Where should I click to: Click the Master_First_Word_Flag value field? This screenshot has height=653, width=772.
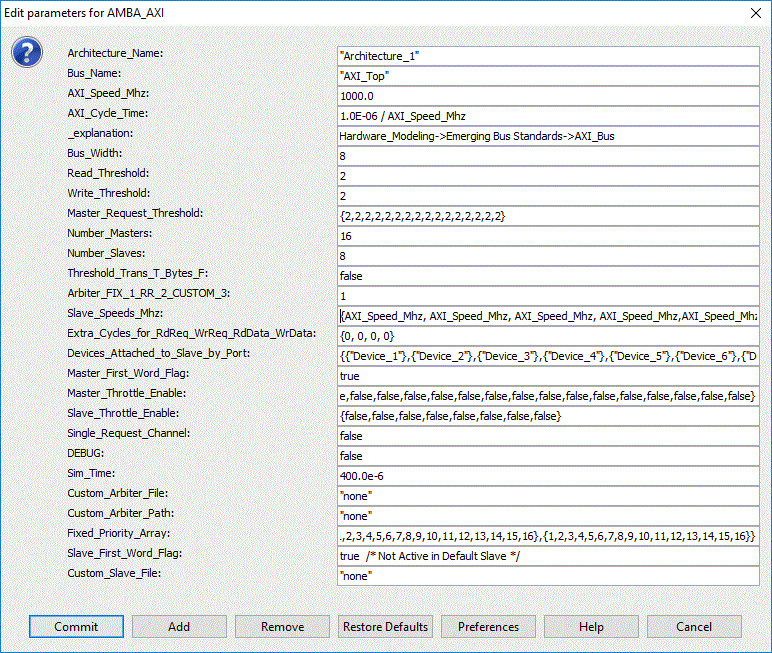coord(548,376)
